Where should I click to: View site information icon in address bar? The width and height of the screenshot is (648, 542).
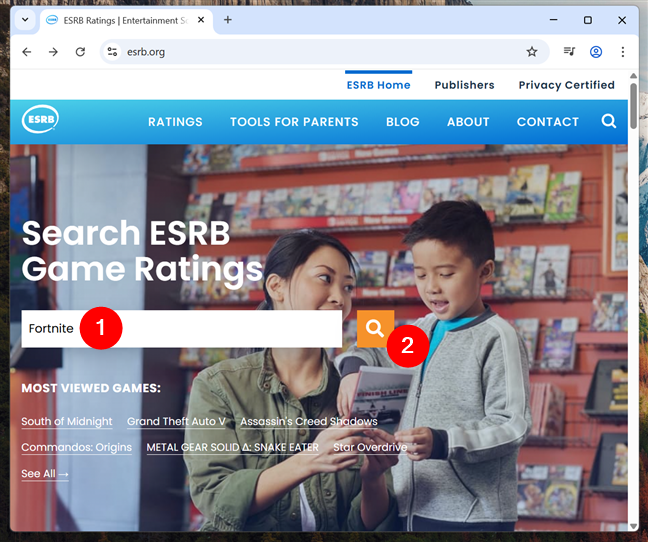click(112, 52)
